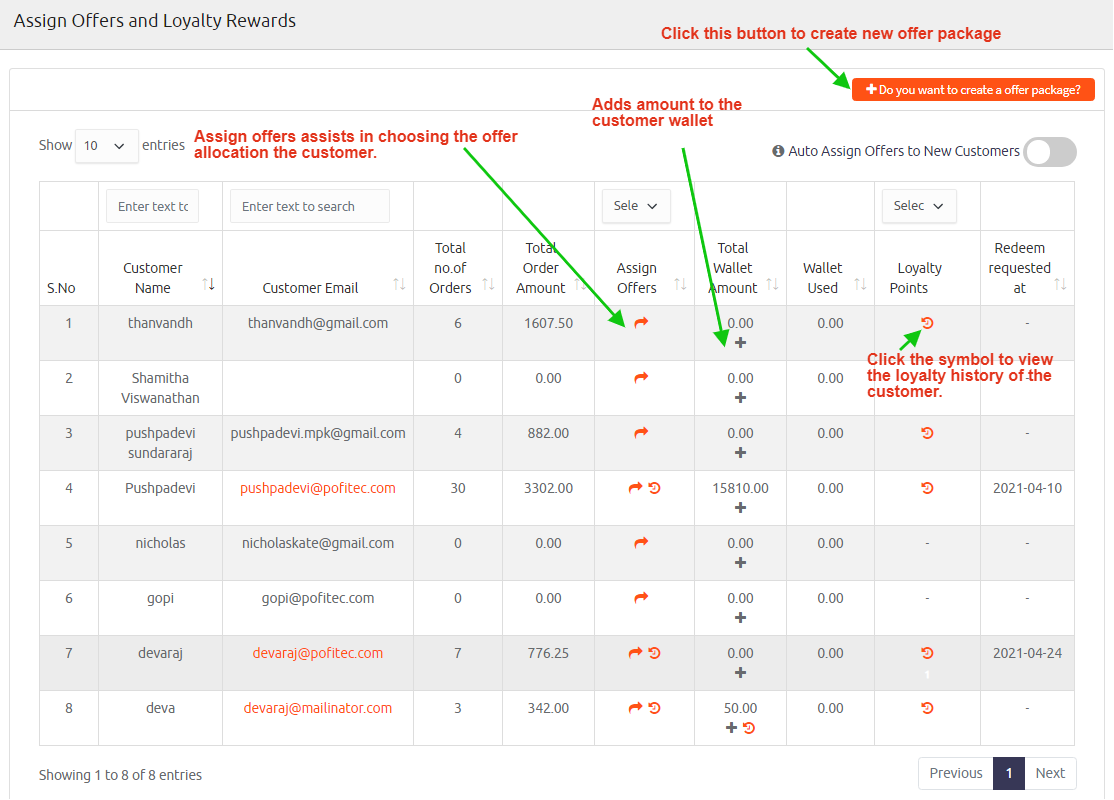Open pushpadevi@pofitec.com email link
Screen dimensions: 1114x800
318,488
